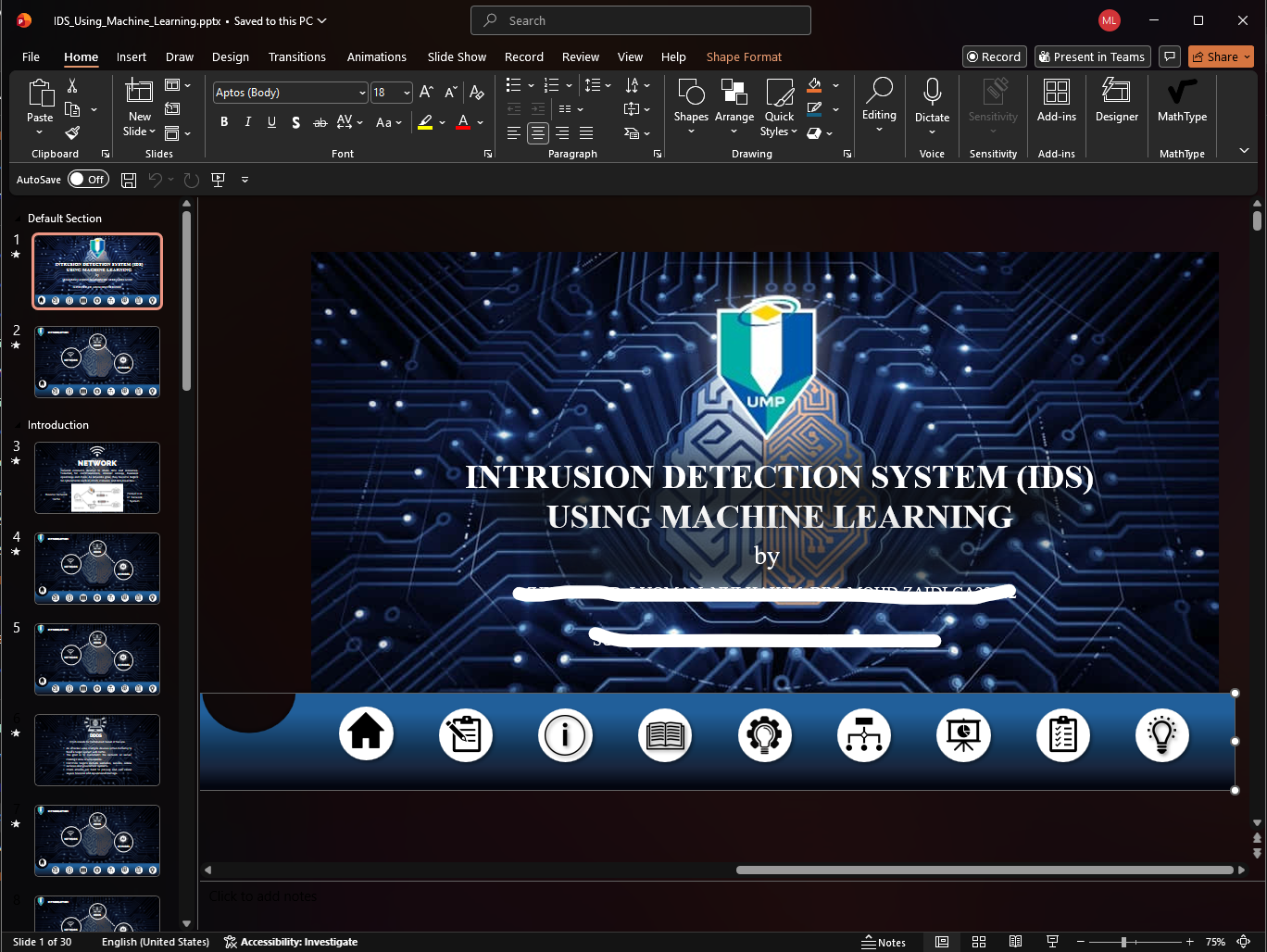
Task: Toggle Italic text formatting
Action: tap(247, 122)
